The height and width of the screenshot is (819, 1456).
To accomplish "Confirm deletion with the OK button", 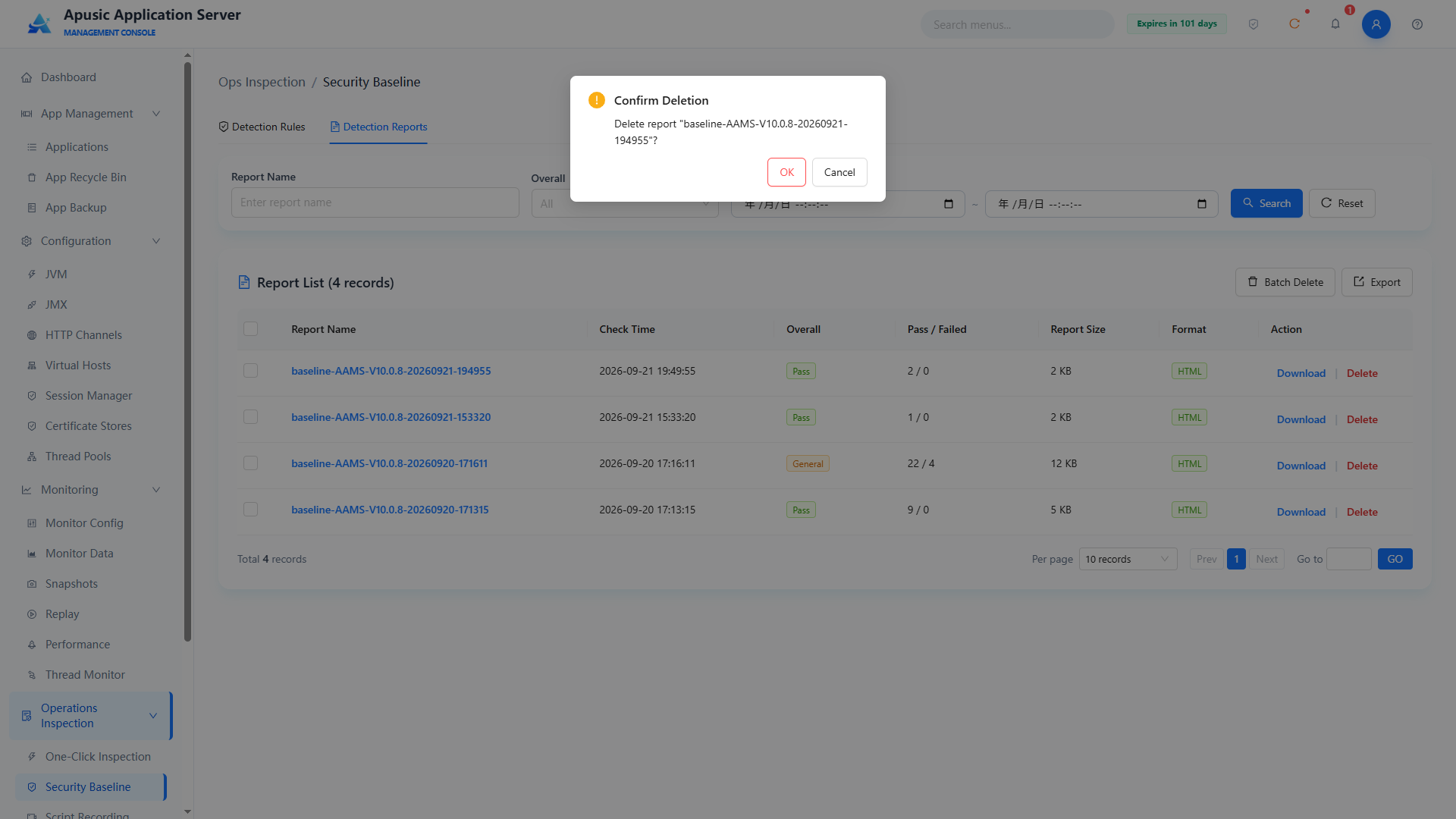I will [x=786, y=172].
